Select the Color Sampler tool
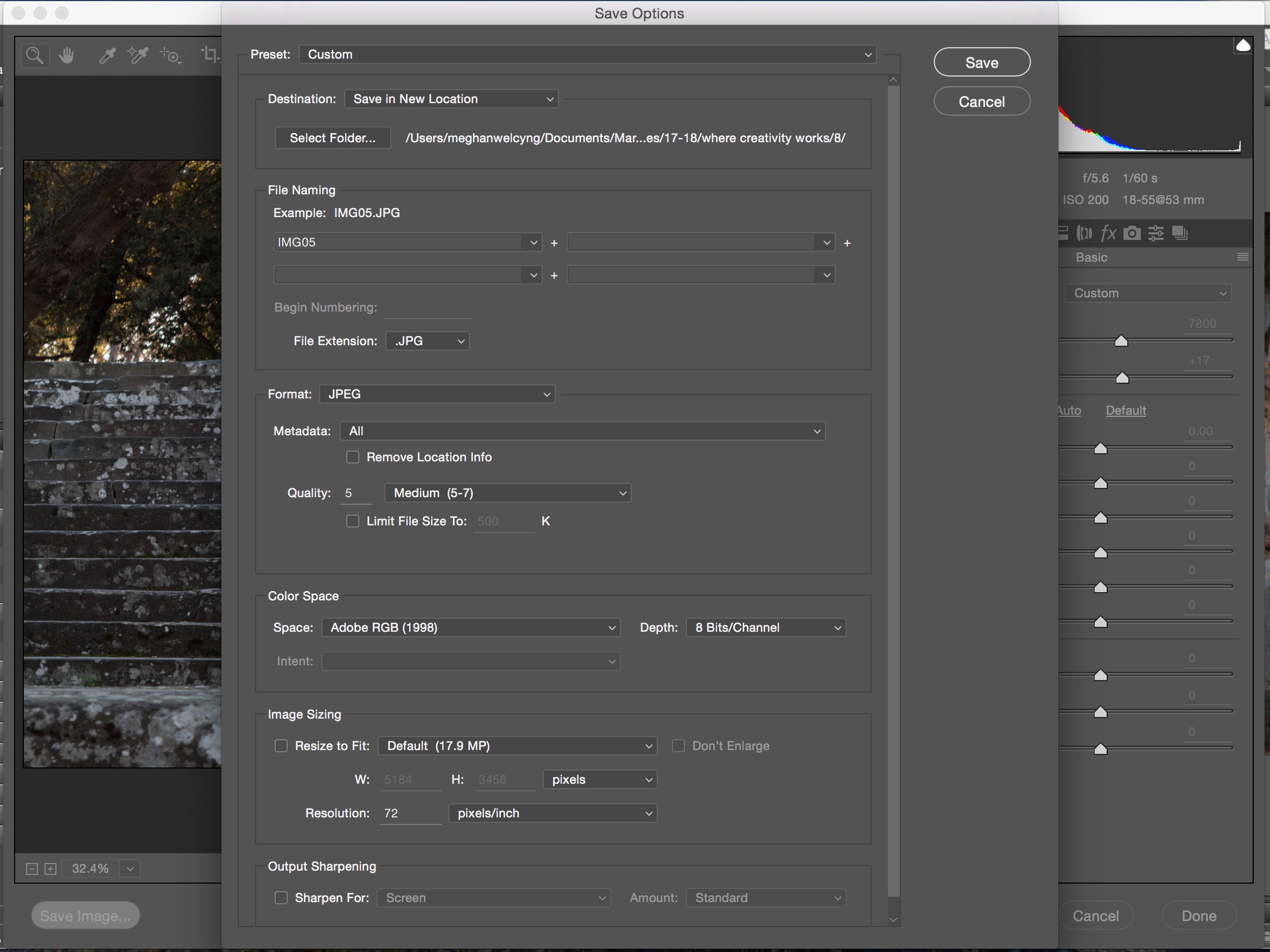The height and width of the screenshot is (952, 1270). click(x=138, y=55)
